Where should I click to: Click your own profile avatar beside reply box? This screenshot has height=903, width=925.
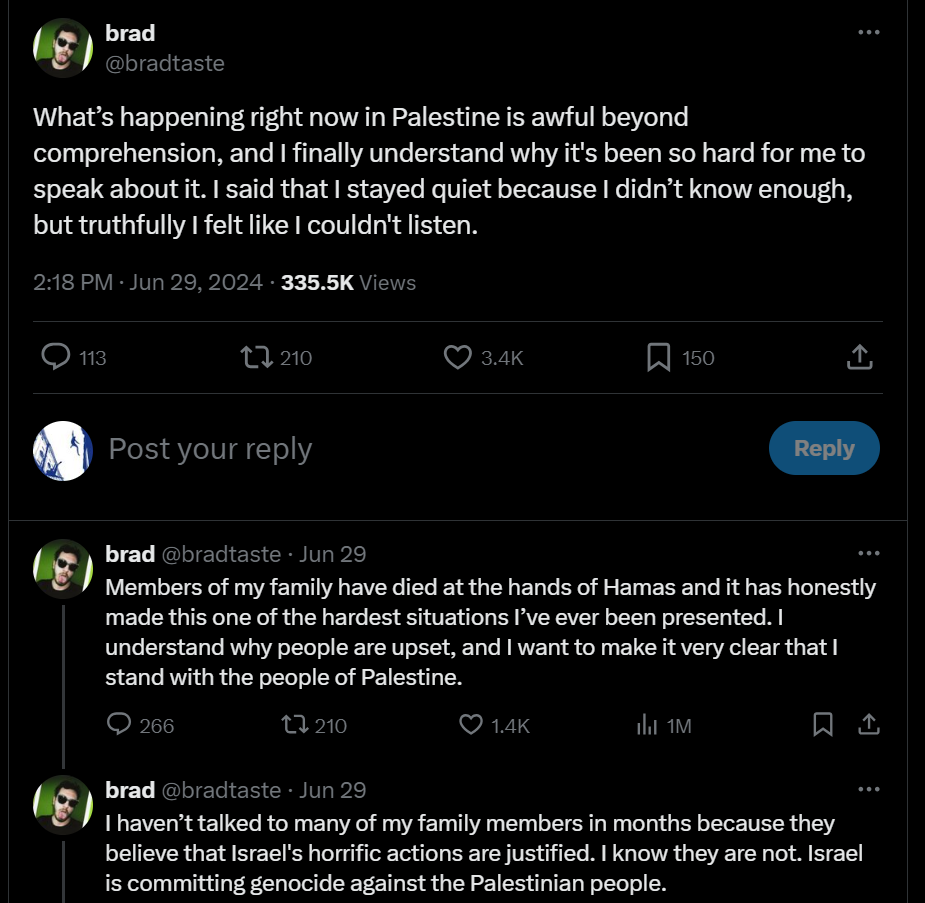point(63,451)
